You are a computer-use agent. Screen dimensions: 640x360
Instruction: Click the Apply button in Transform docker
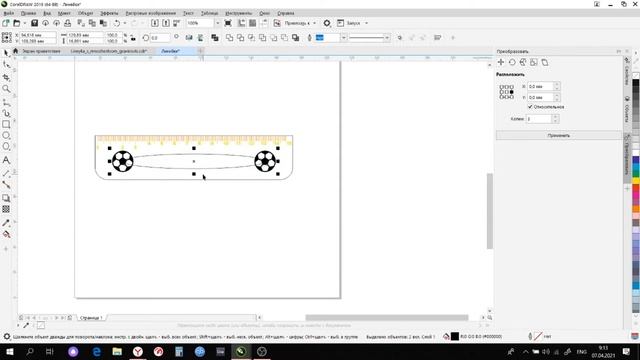pyautogui.click(x=559, y=136)
